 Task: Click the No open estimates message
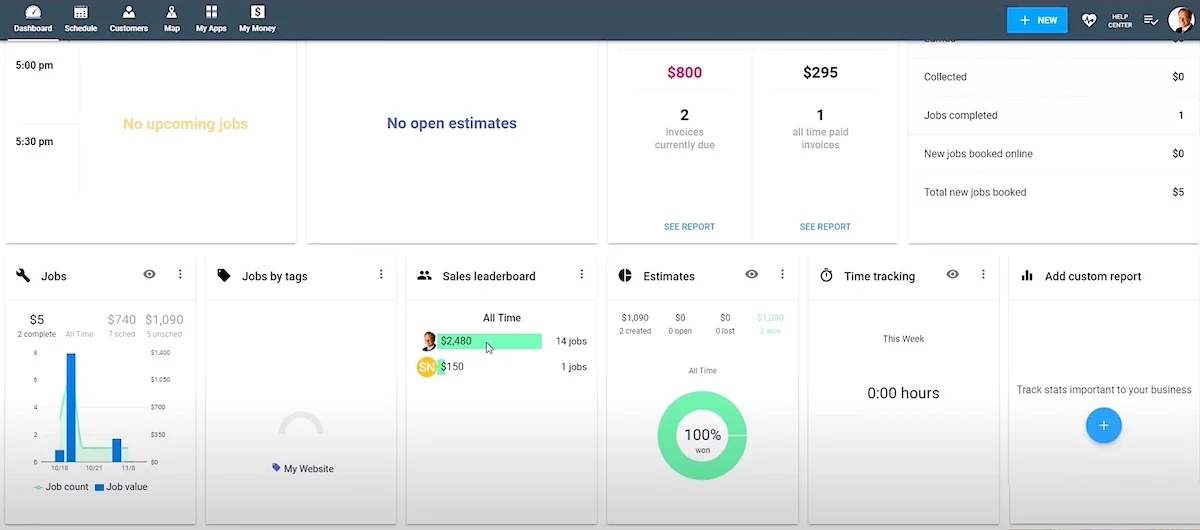[x=452, y=124]
